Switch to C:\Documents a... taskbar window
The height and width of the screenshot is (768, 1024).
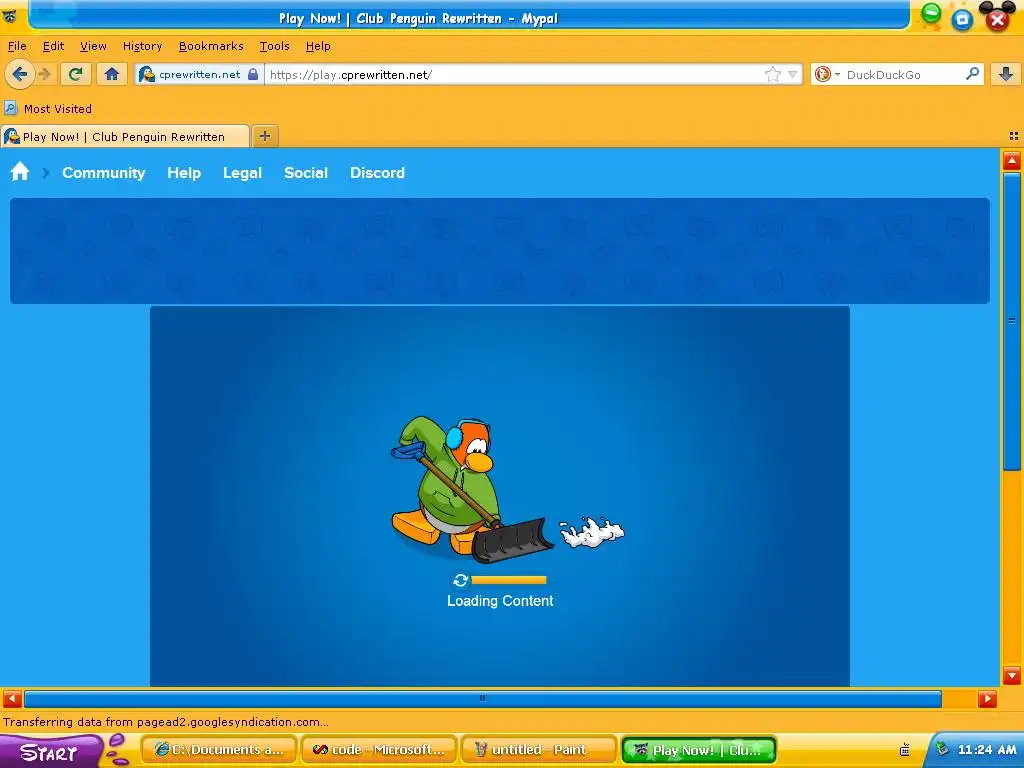pos(219,750)
